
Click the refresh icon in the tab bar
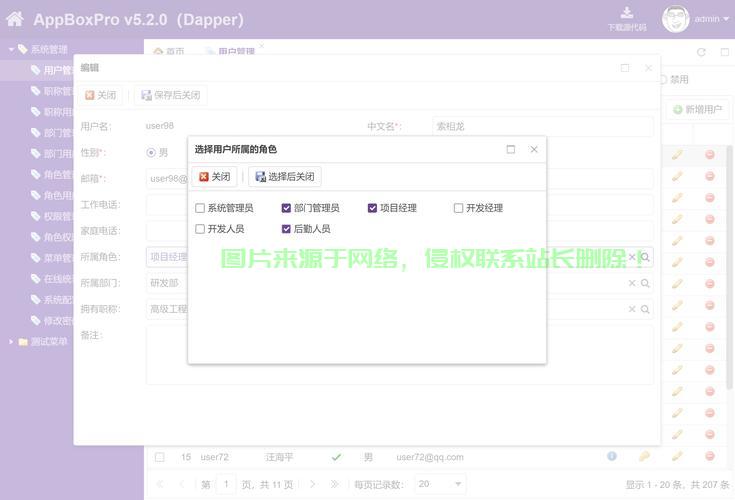(701, 52)
